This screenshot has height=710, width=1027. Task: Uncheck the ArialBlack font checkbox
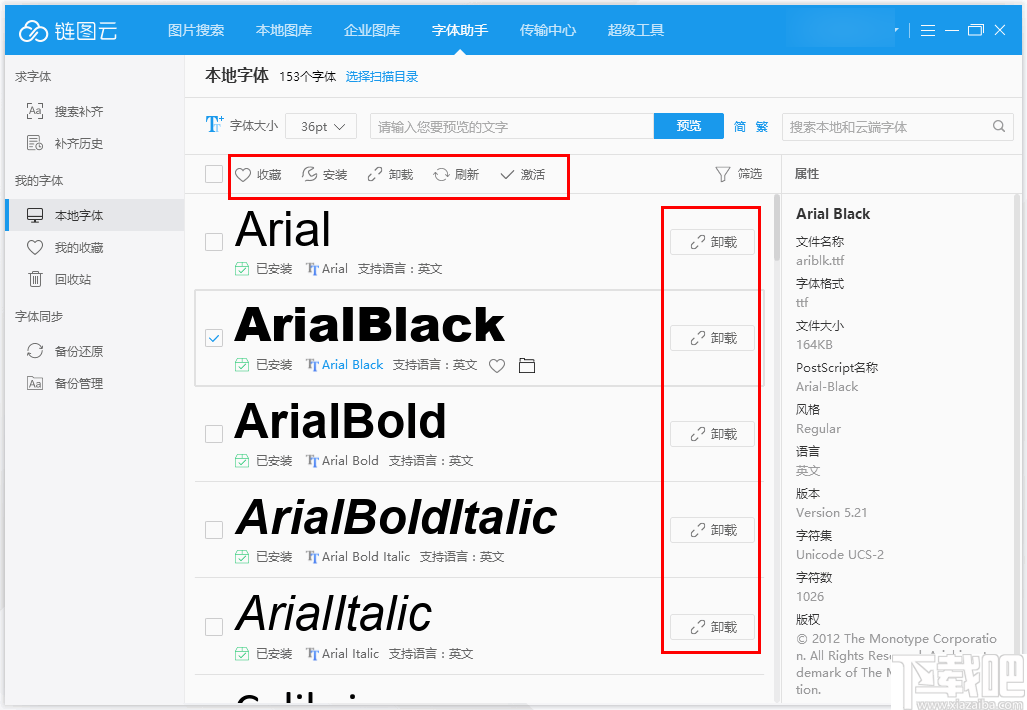coord(213,338)
